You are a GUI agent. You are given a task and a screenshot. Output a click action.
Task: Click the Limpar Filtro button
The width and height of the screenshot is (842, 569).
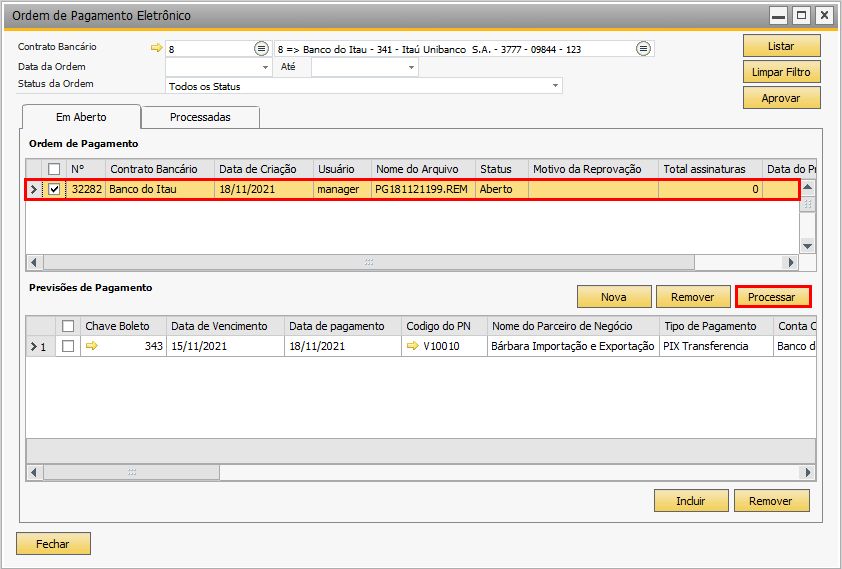click(x=781, y=72)
